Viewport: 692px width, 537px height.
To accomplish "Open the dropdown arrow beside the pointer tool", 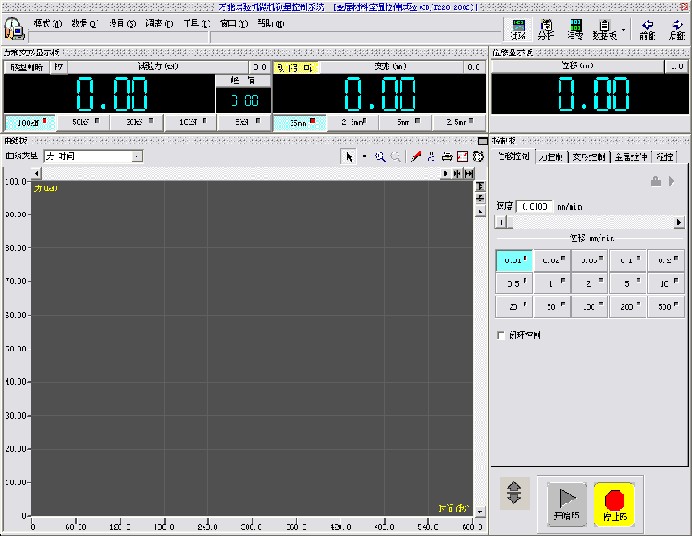I will click(x=364, y=157).
